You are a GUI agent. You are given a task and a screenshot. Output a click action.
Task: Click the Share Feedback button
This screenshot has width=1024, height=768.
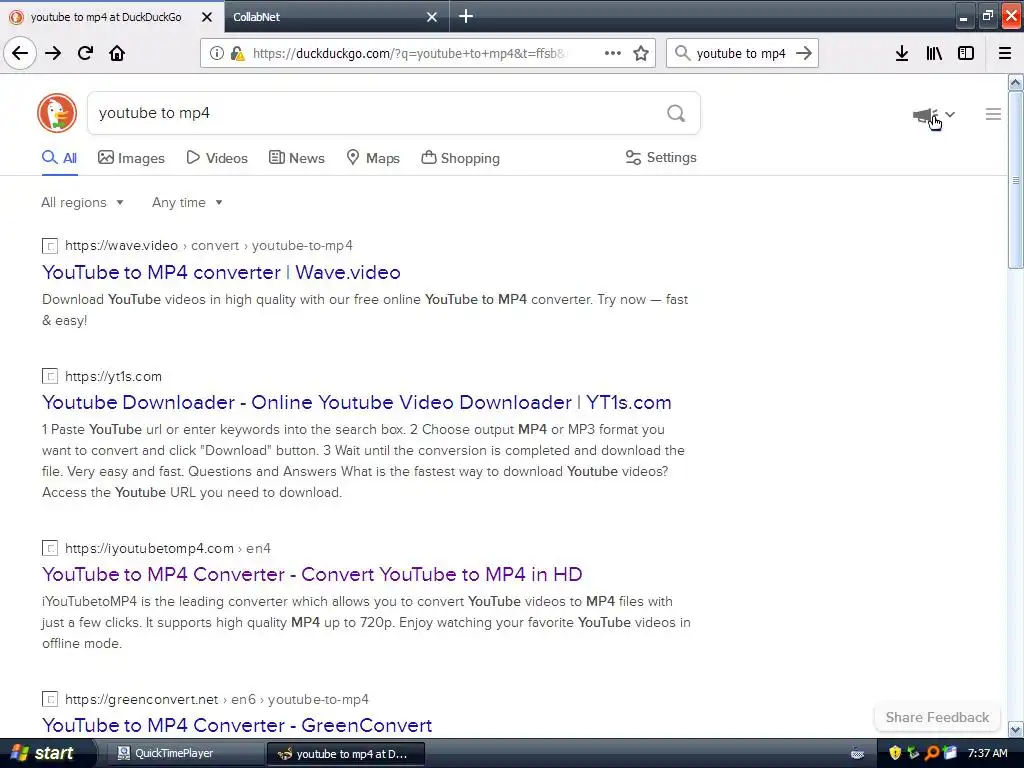937,717
